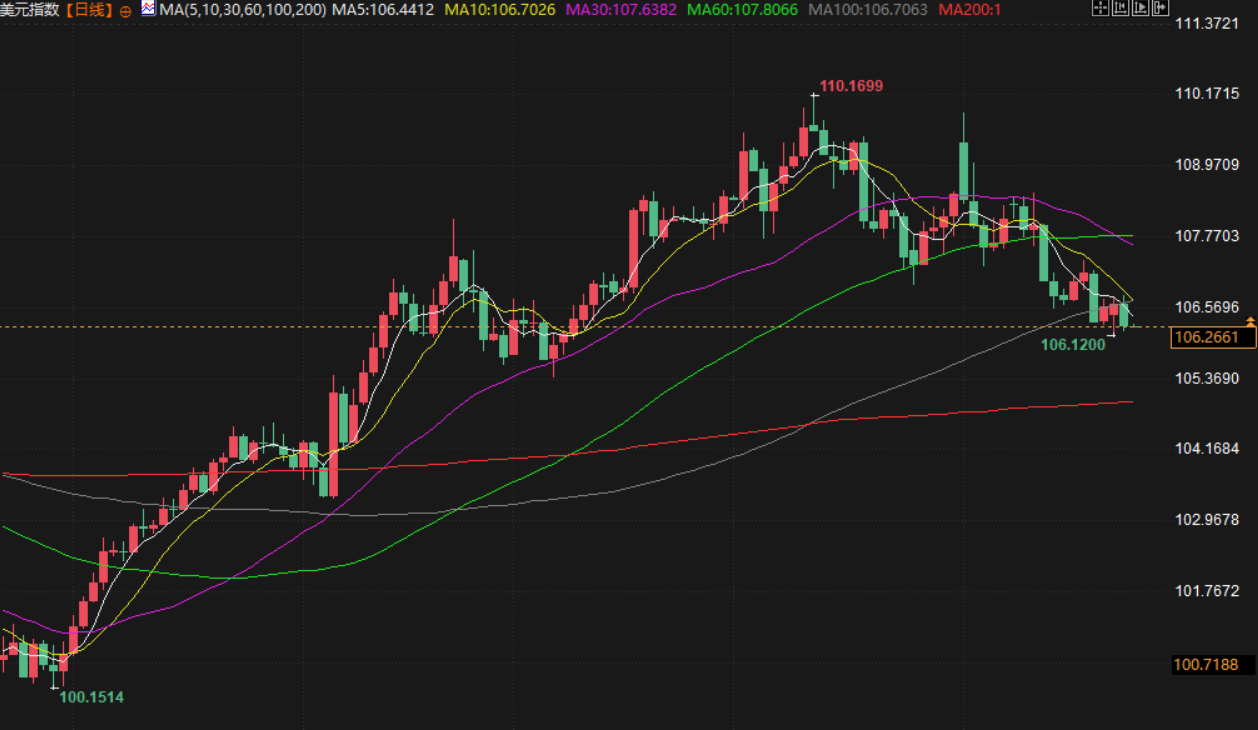
Task: Click the 100.1514 low price marker
Action: point(92,697)
